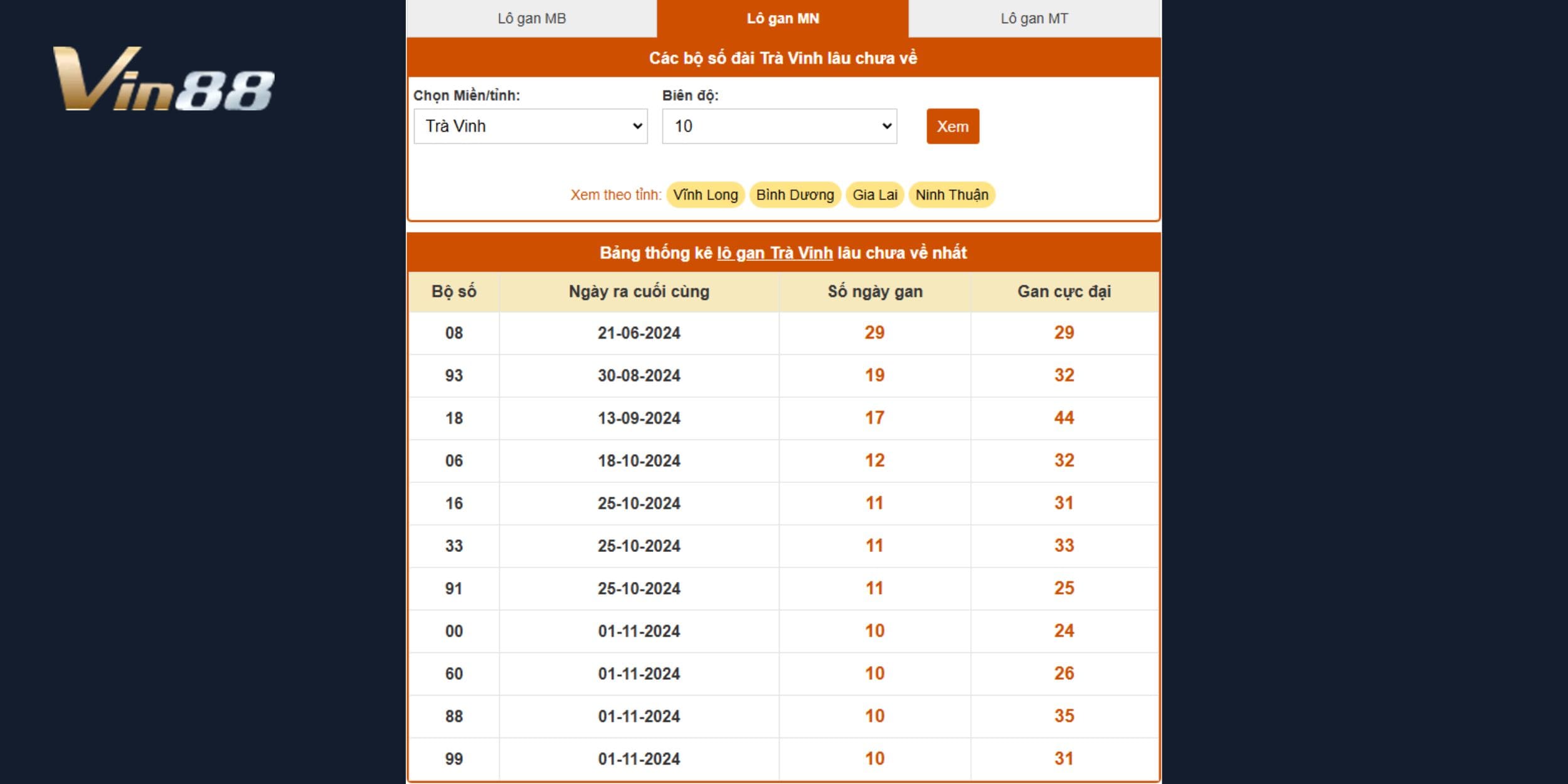Select number 91 in Bộ số column

[454, 589]
